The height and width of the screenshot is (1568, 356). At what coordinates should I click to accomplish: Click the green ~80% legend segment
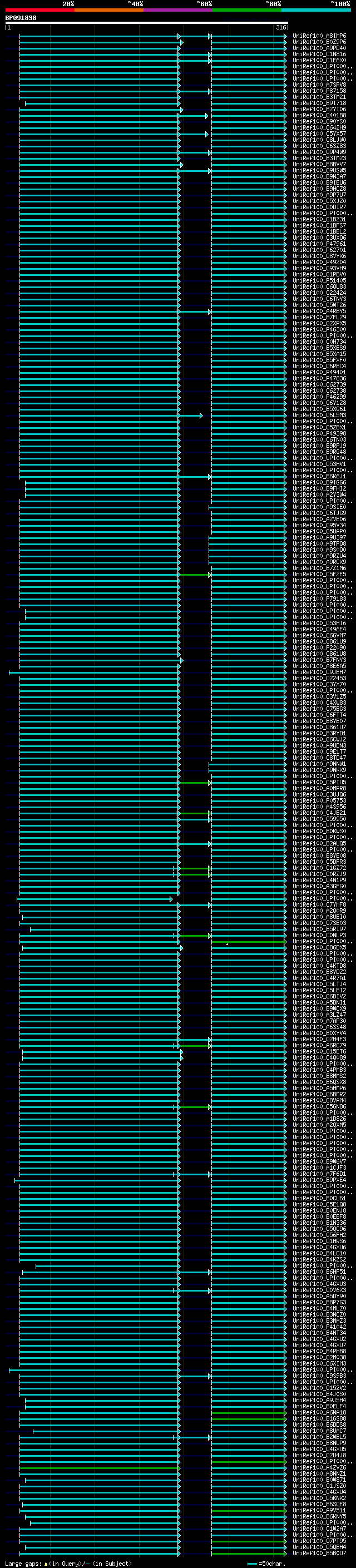point(247,10)
